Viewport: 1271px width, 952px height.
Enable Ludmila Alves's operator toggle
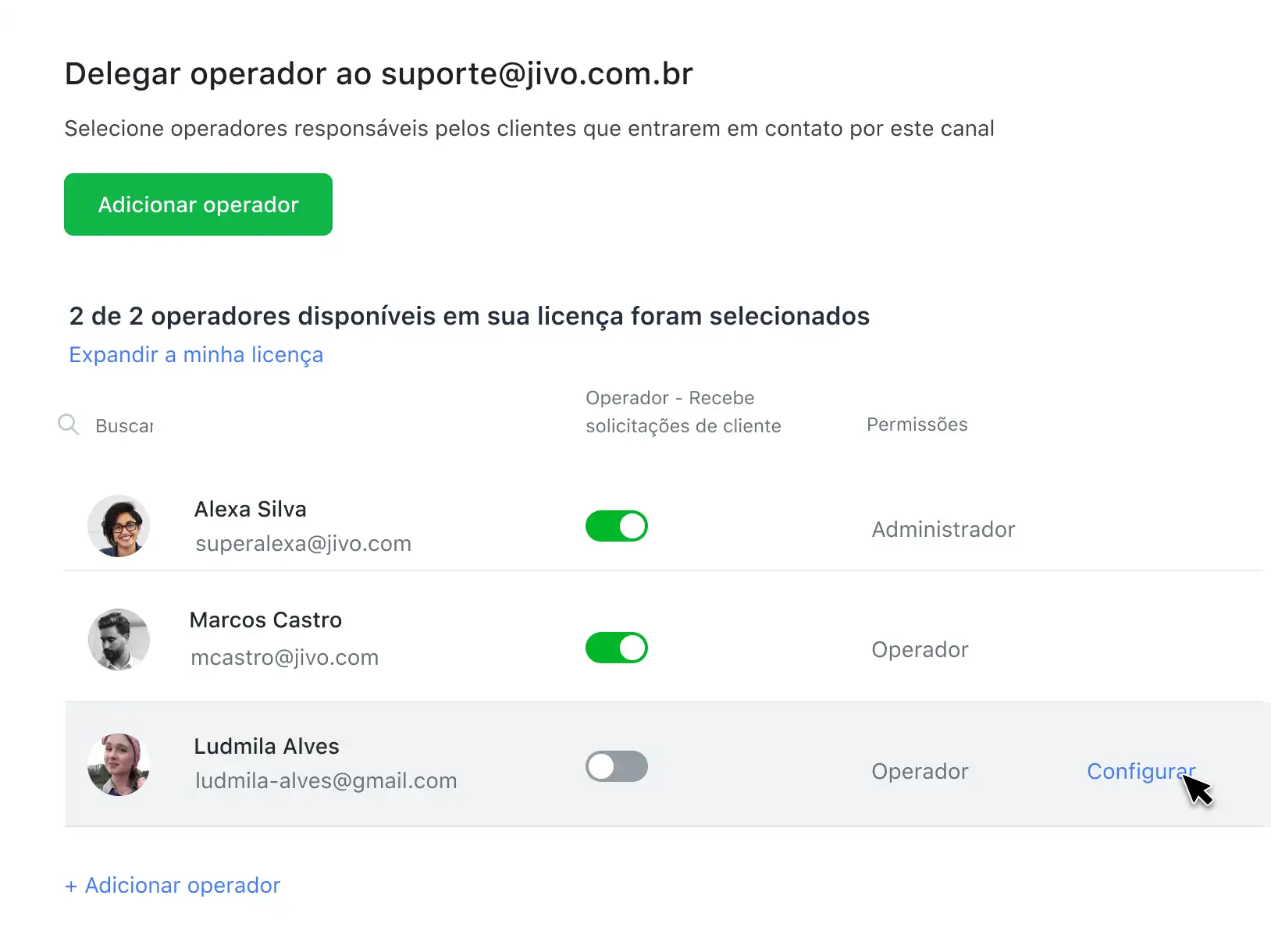617,766
